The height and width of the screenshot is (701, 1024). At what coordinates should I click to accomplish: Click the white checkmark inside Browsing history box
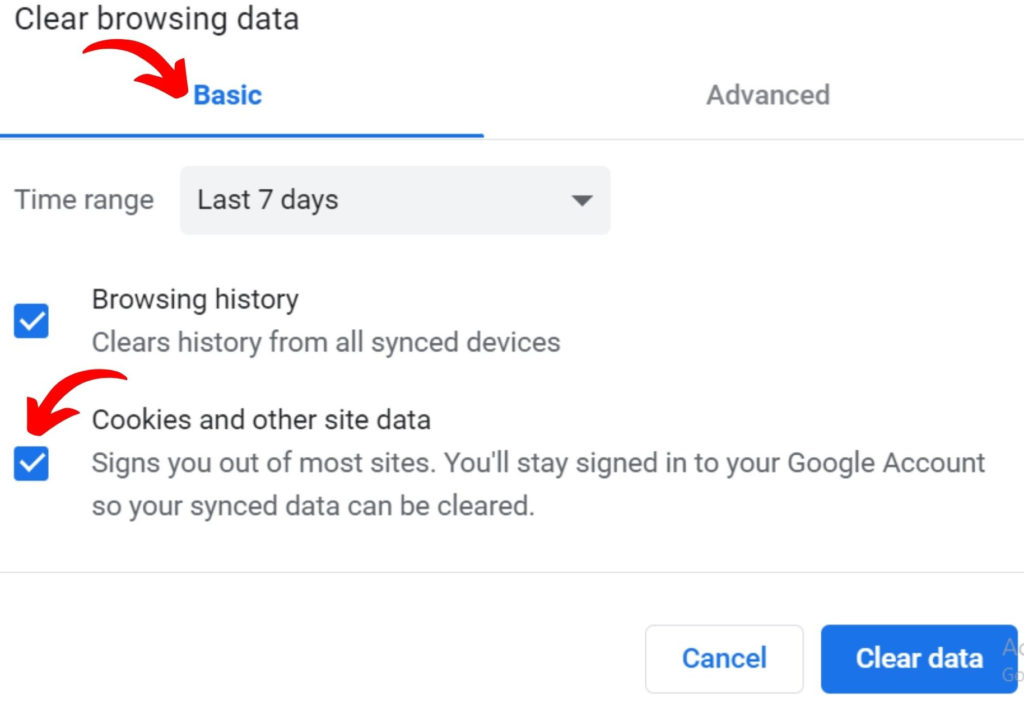(x=31, y=321)
